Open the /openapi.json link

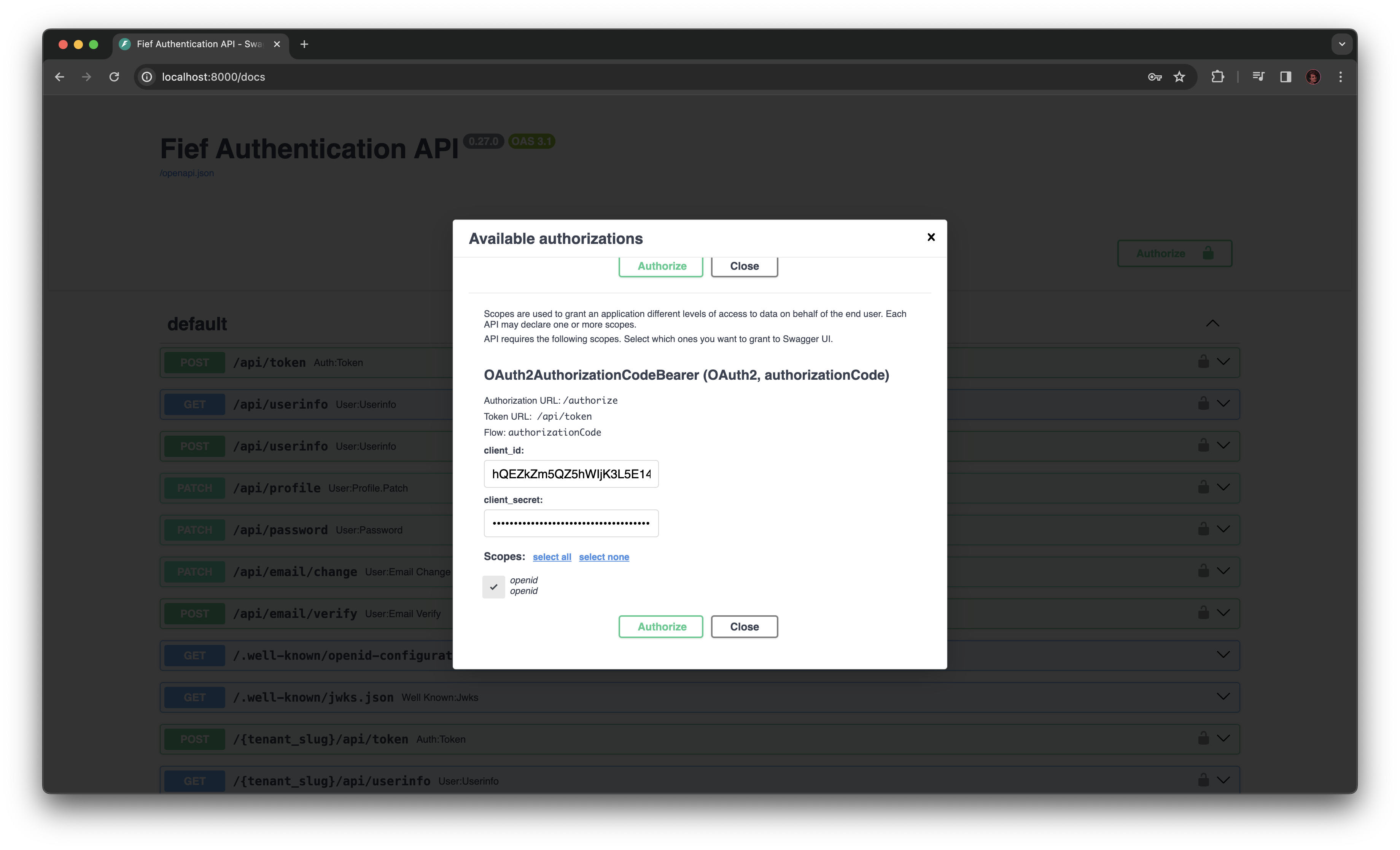point(187,173)
